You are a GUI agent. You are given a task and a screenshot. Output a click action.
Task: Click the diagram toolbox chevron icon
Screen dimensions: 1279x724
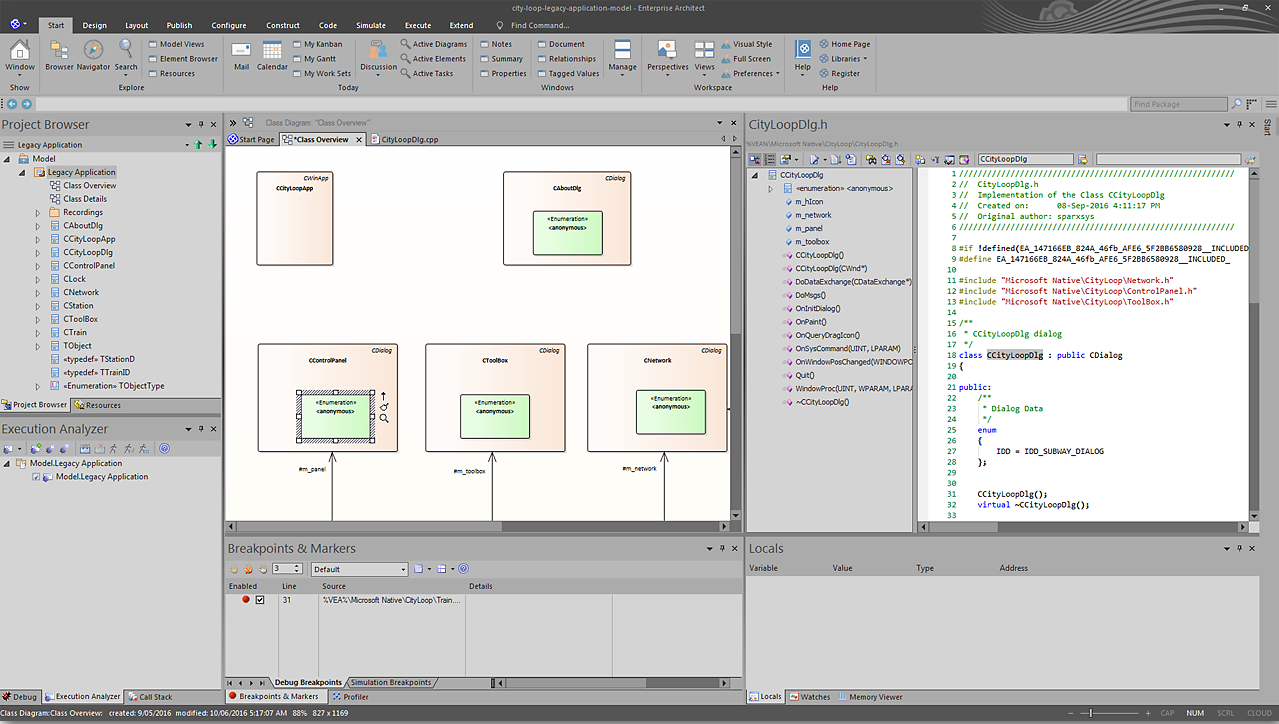(x=232, y=123)
